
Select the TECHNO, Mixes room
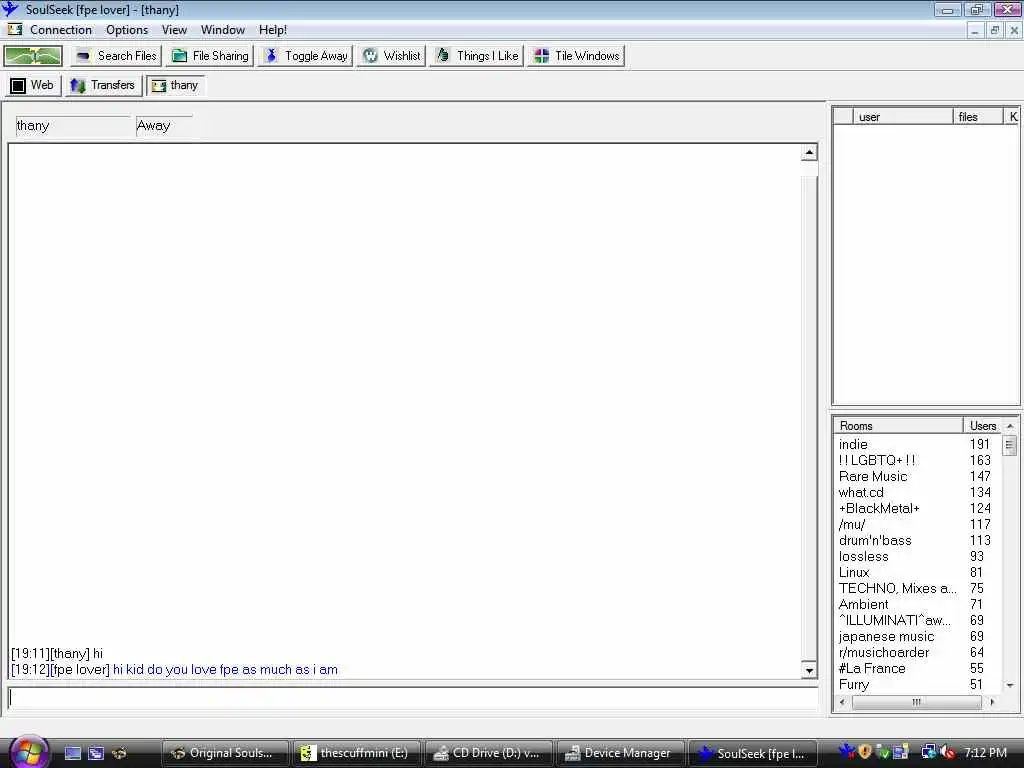[x=917, y=588]
